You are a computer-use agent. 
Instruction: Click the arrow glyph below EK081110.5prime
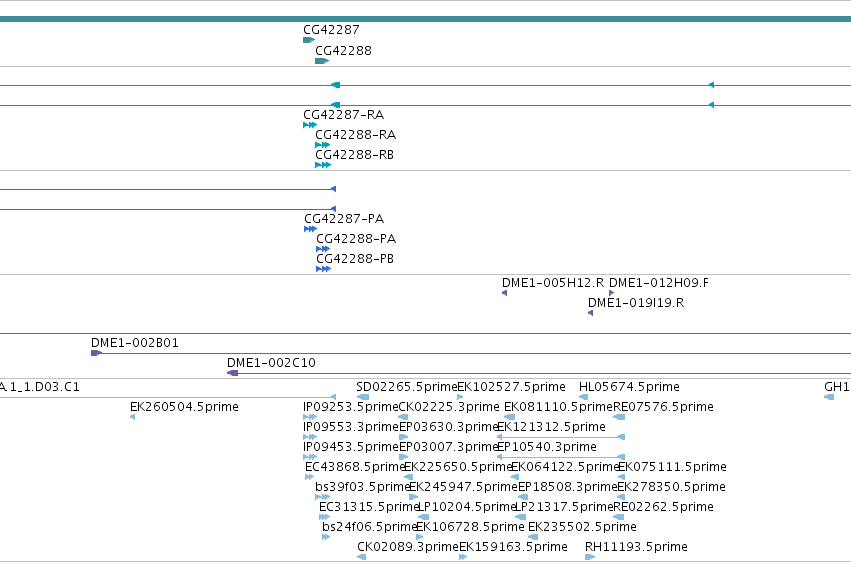(510, 417)
